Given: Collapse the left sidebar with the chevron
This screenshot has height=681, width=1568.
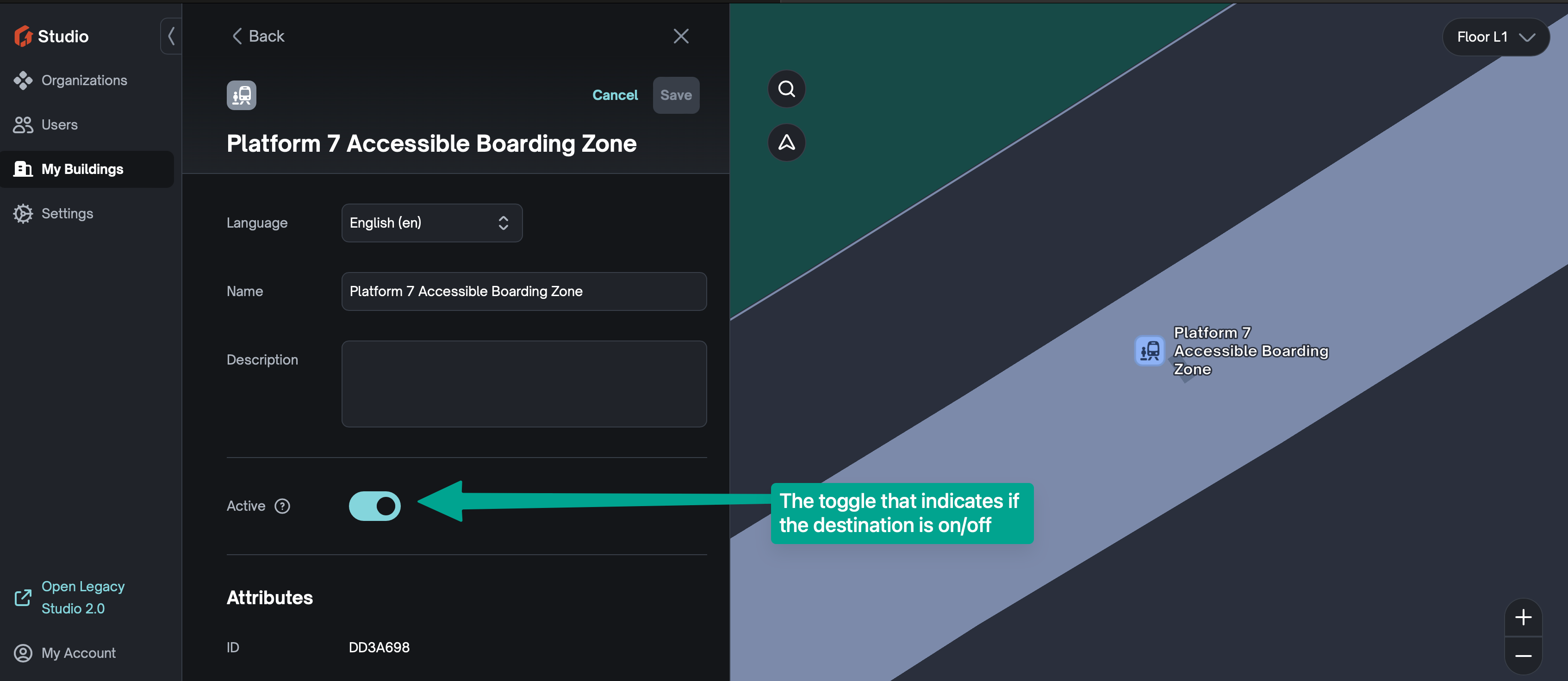Looking at the screenshot, I should pyautogui.click(x=171, y=37).
